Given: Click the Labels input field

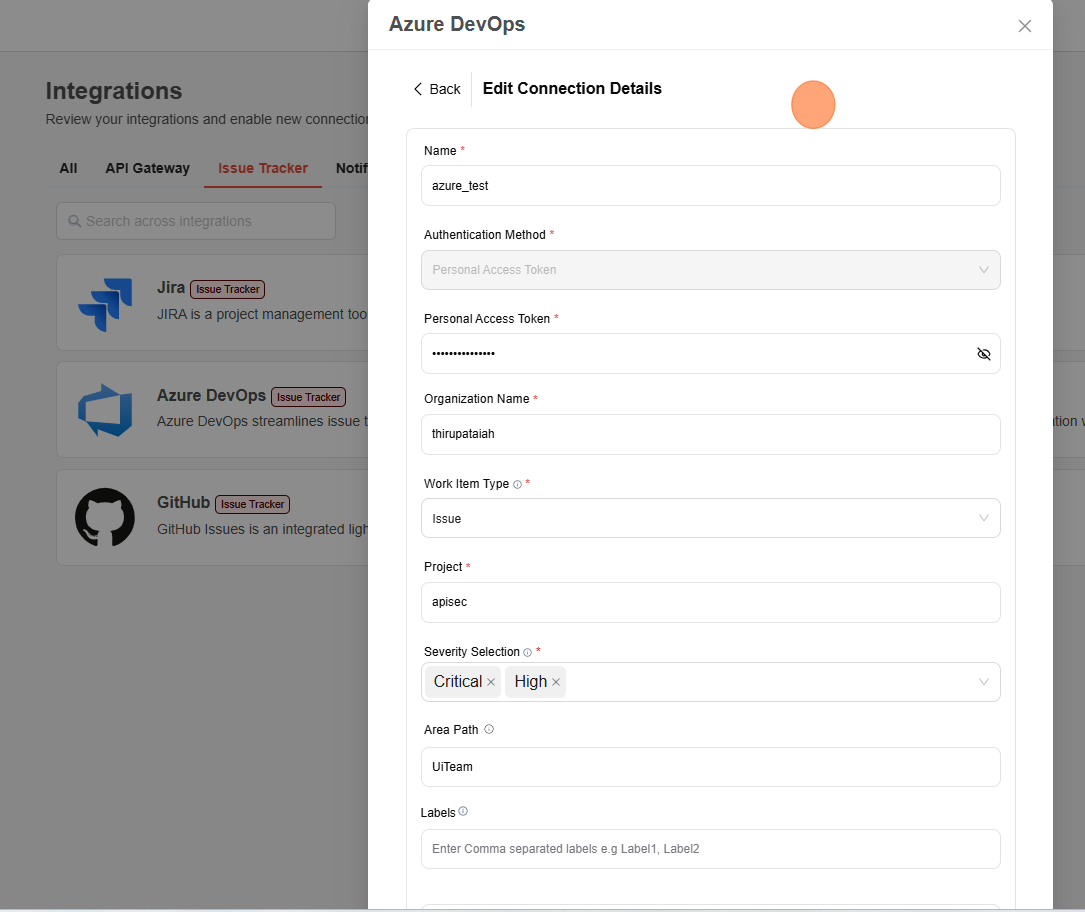Looking at the screenshot, I should click(x=710, y=849).
